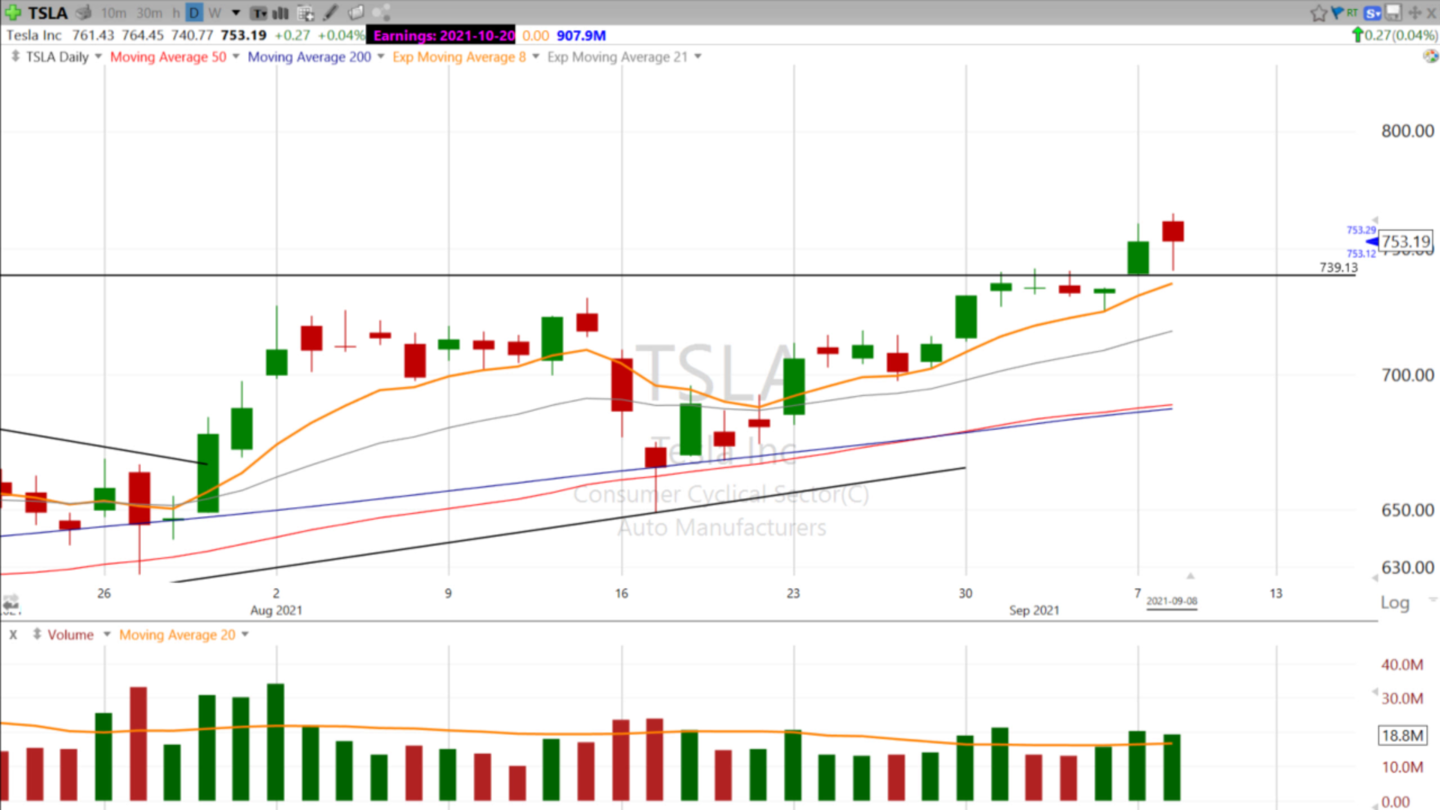Viewport: 1440px width, 810px height.
Task: Toggle the RT real-time data indicator
Action: click(1353, 13)
